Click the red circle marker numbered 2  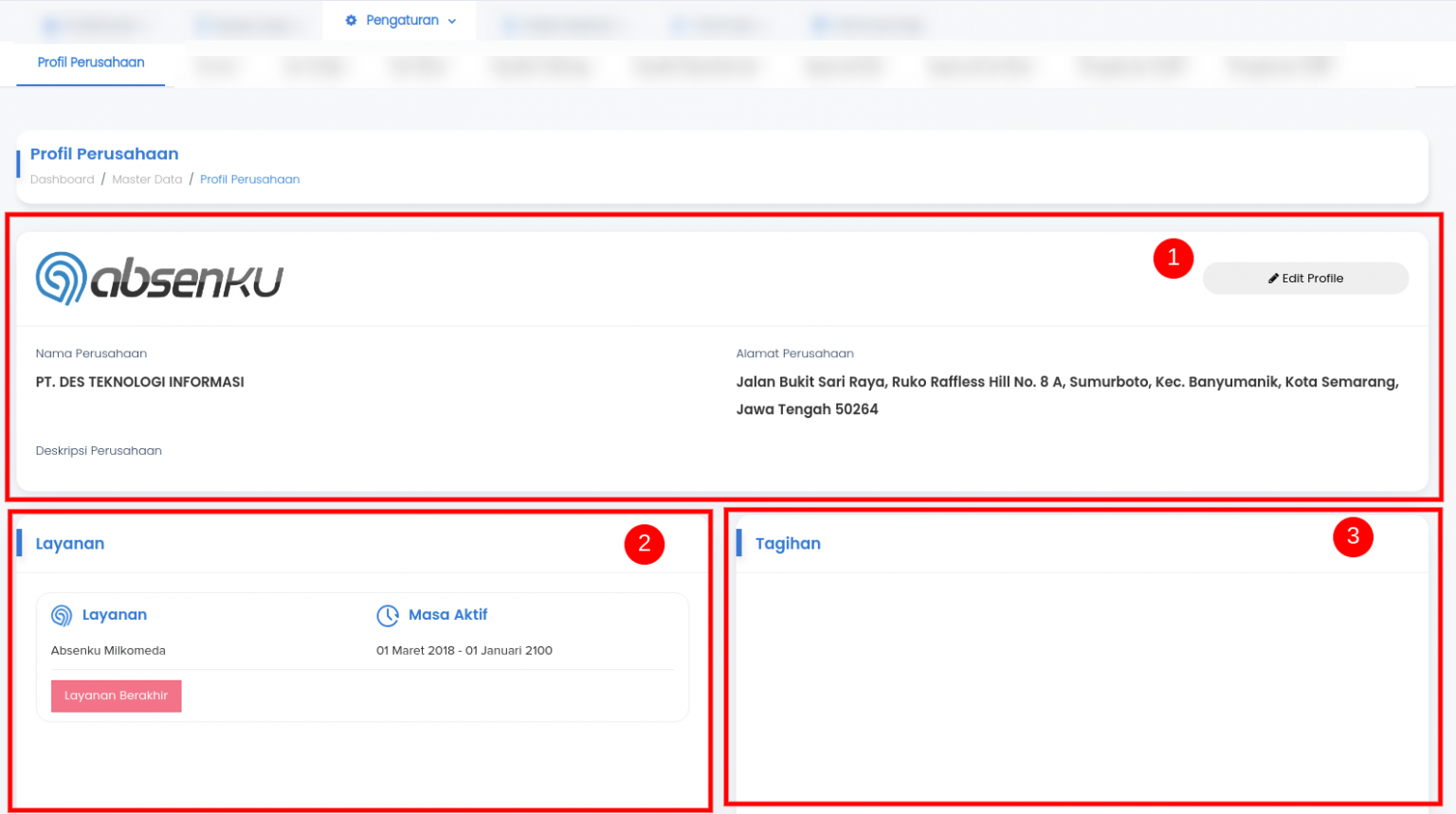[x=644, y=544]
